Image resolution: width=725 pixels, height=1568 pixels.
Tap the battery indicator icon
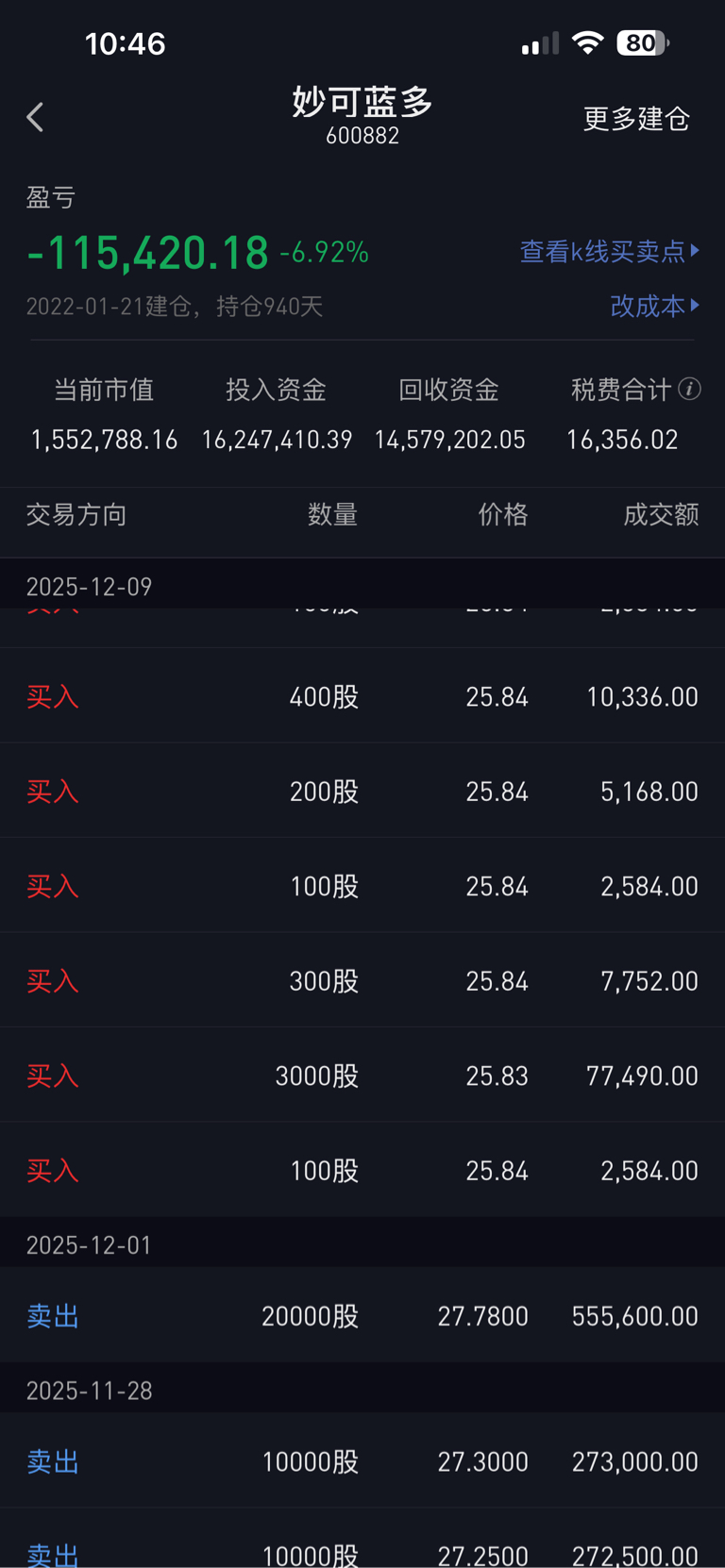(x=643, y=42)
